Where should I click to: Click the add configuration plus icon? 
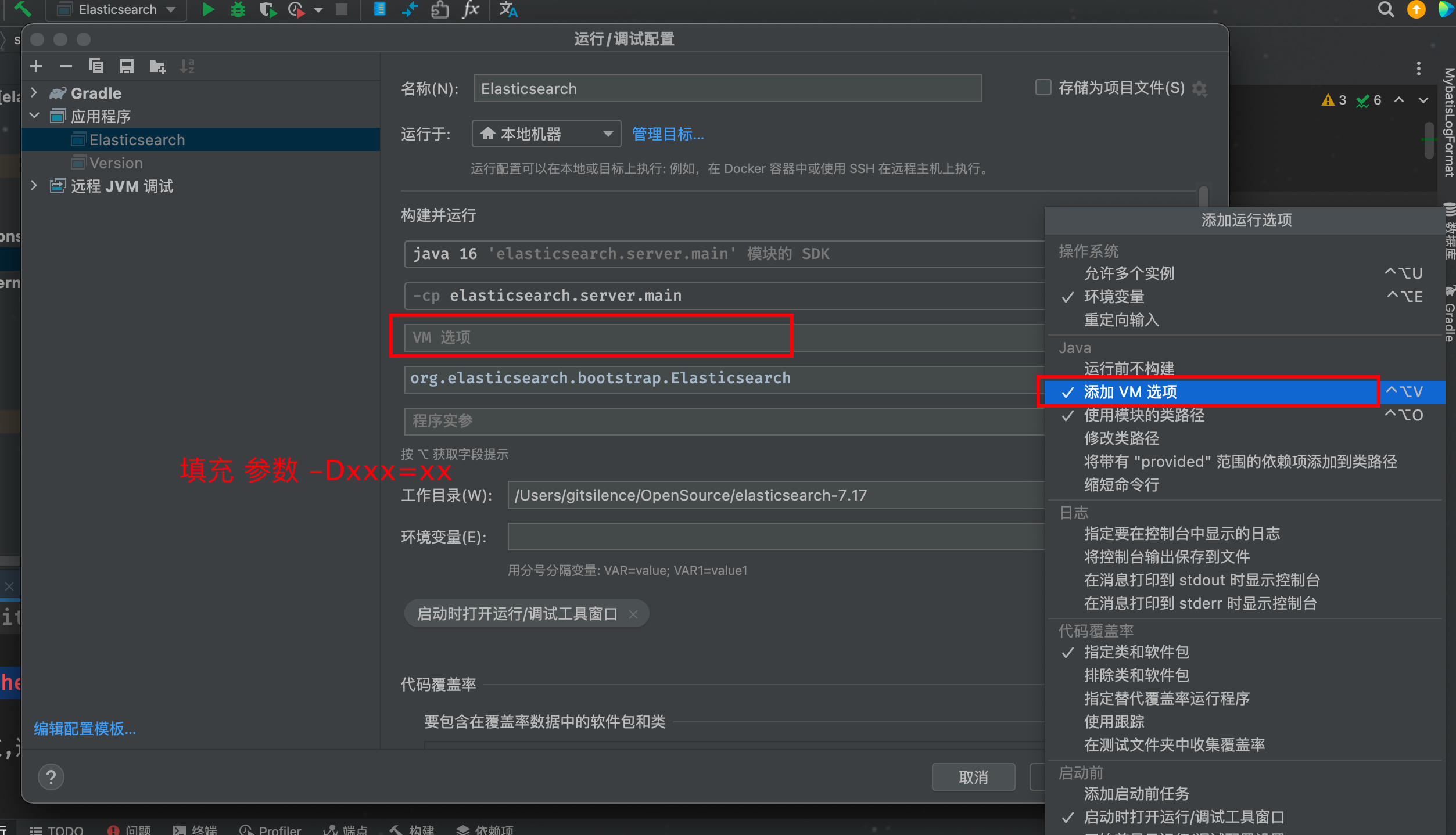36,66
